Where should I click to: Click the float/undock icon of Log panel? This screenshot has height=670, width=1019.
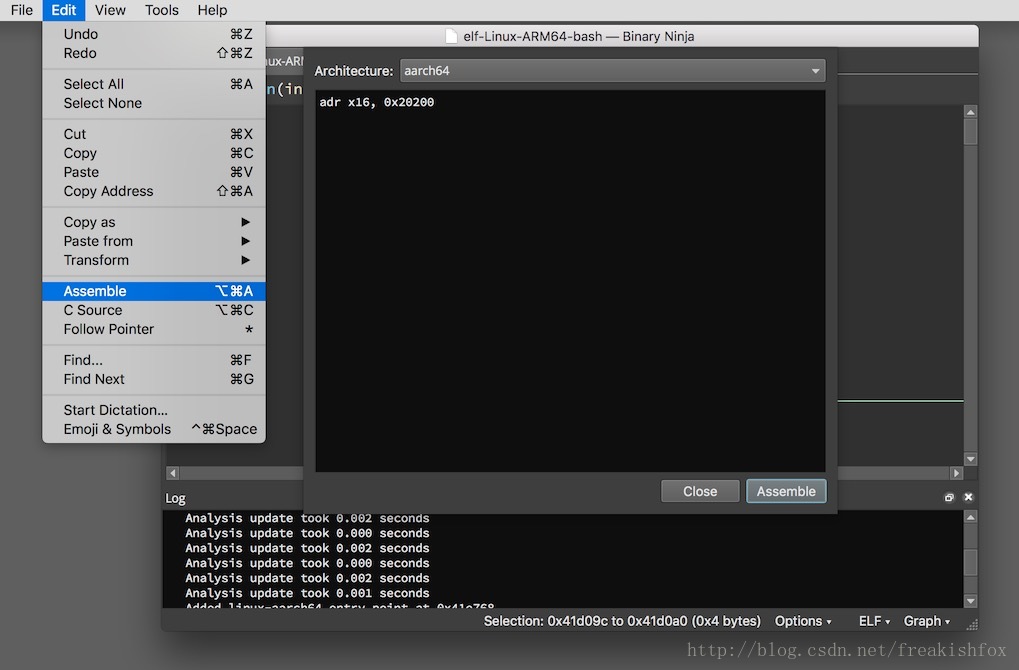949,497
